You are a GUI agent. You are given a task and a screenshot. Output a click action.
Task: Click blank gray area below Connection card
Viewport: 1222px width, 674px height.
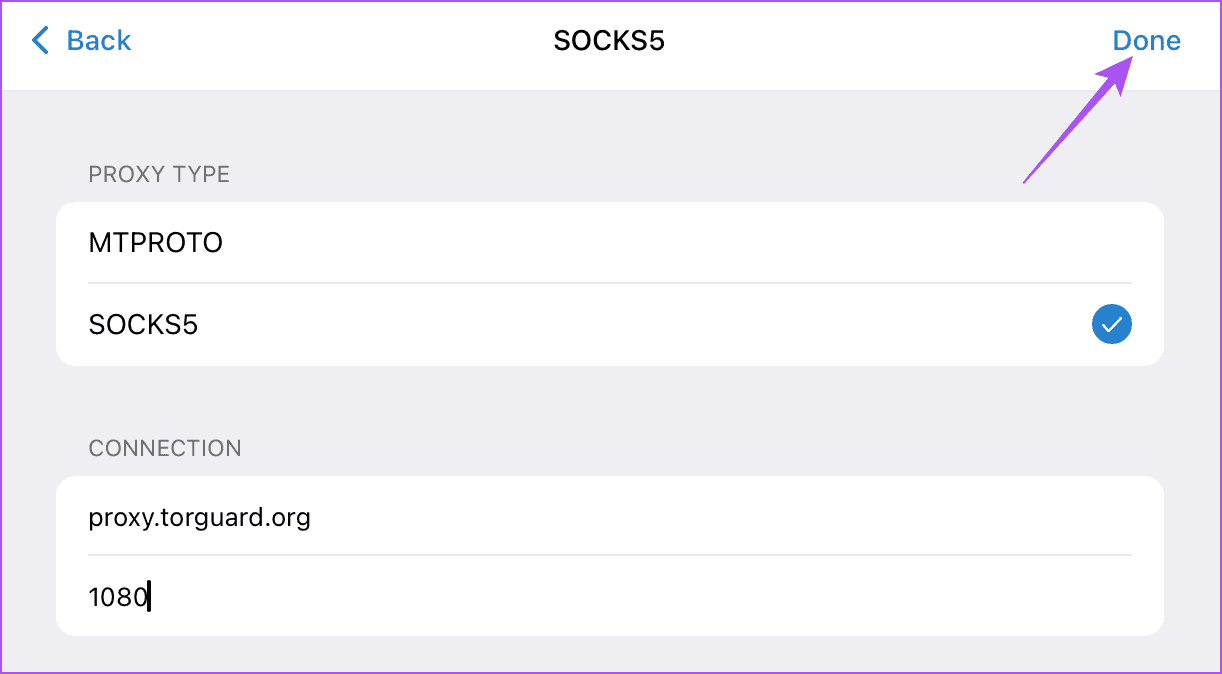pyautogui.click(x=608, y=654)
